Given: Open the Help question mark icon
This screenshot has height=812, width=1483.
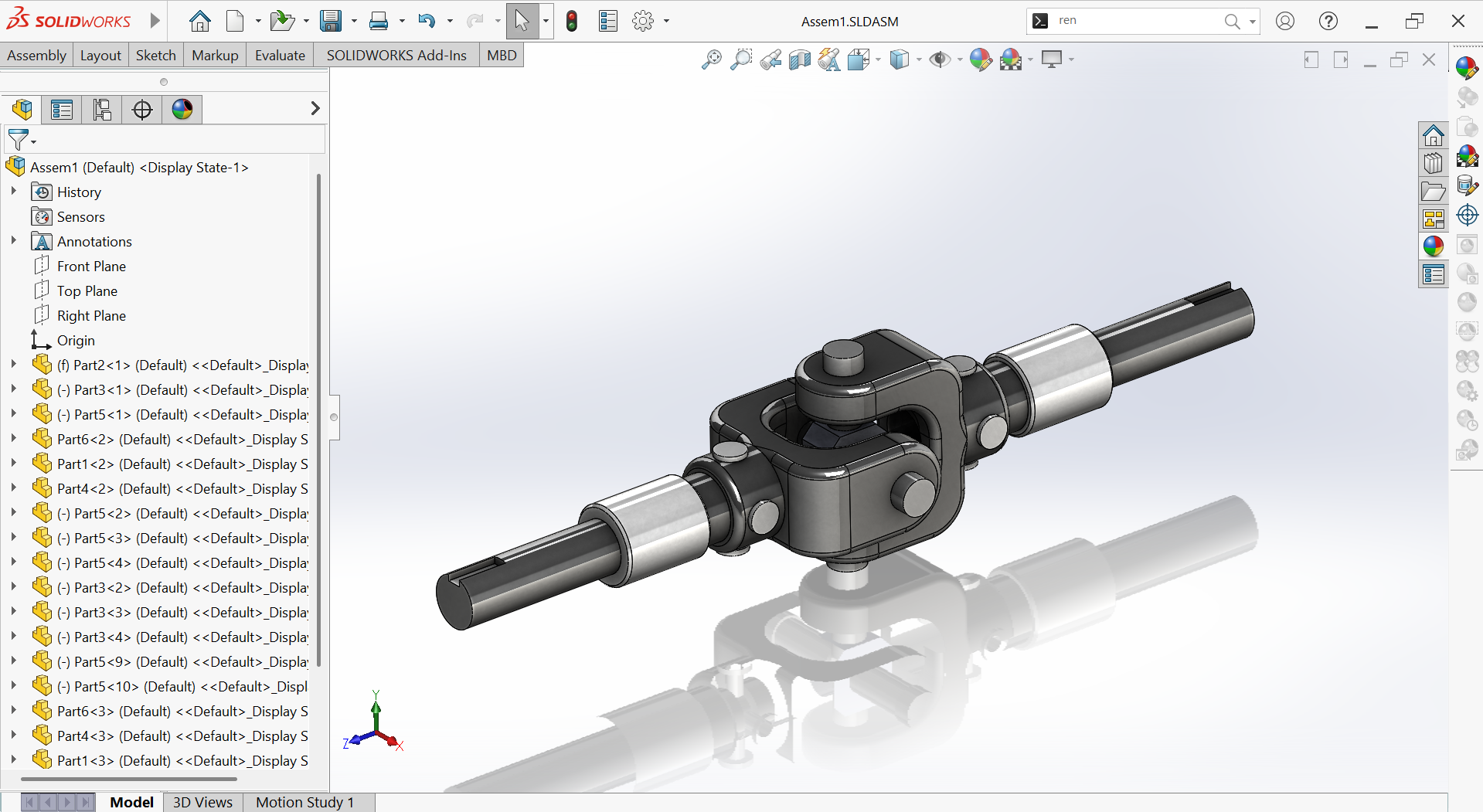Looking at the screenshot, I should [1328, 21].
